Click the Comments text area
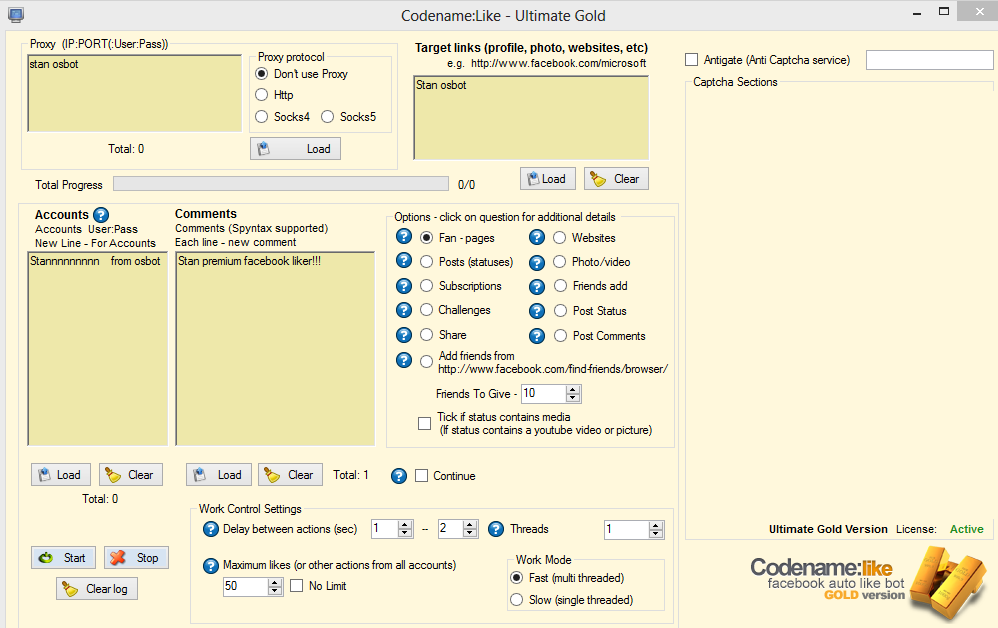998x628 pixels. (x=275, y=349)
